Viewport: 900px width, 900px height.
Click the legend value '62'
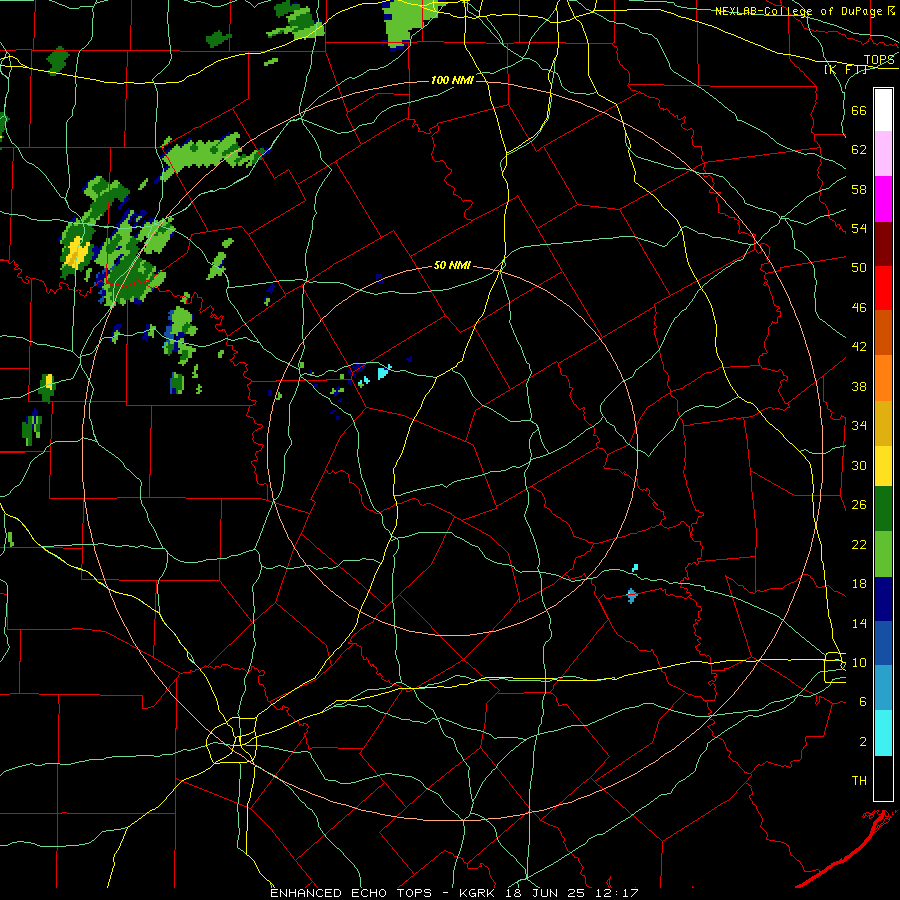pyautogui.click(x=859, y=150)
